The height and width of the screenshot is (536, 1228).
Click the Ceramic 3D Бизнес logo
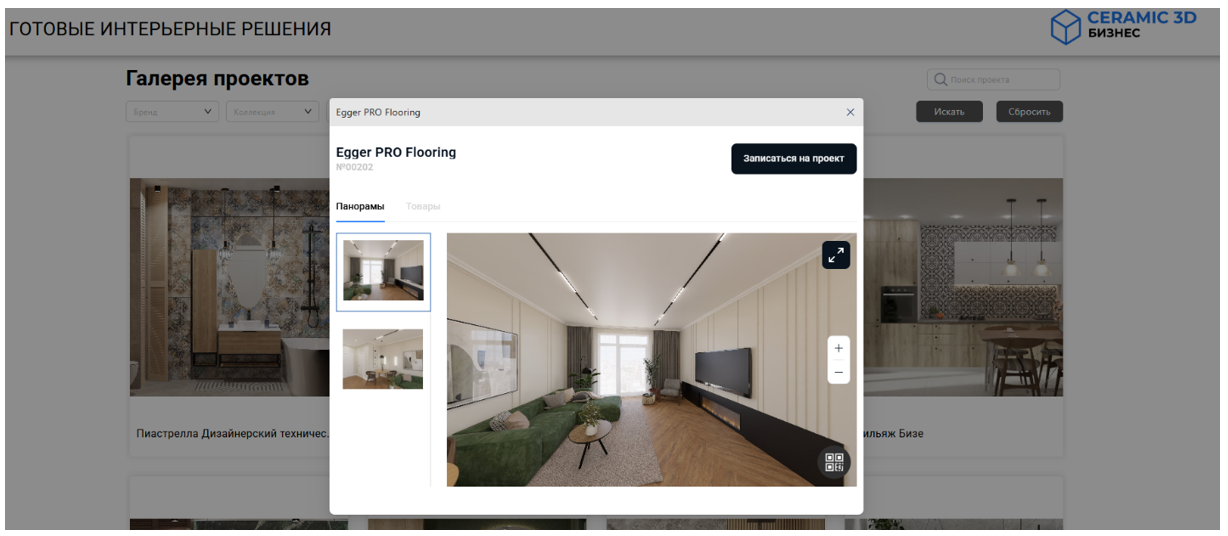1123,26
